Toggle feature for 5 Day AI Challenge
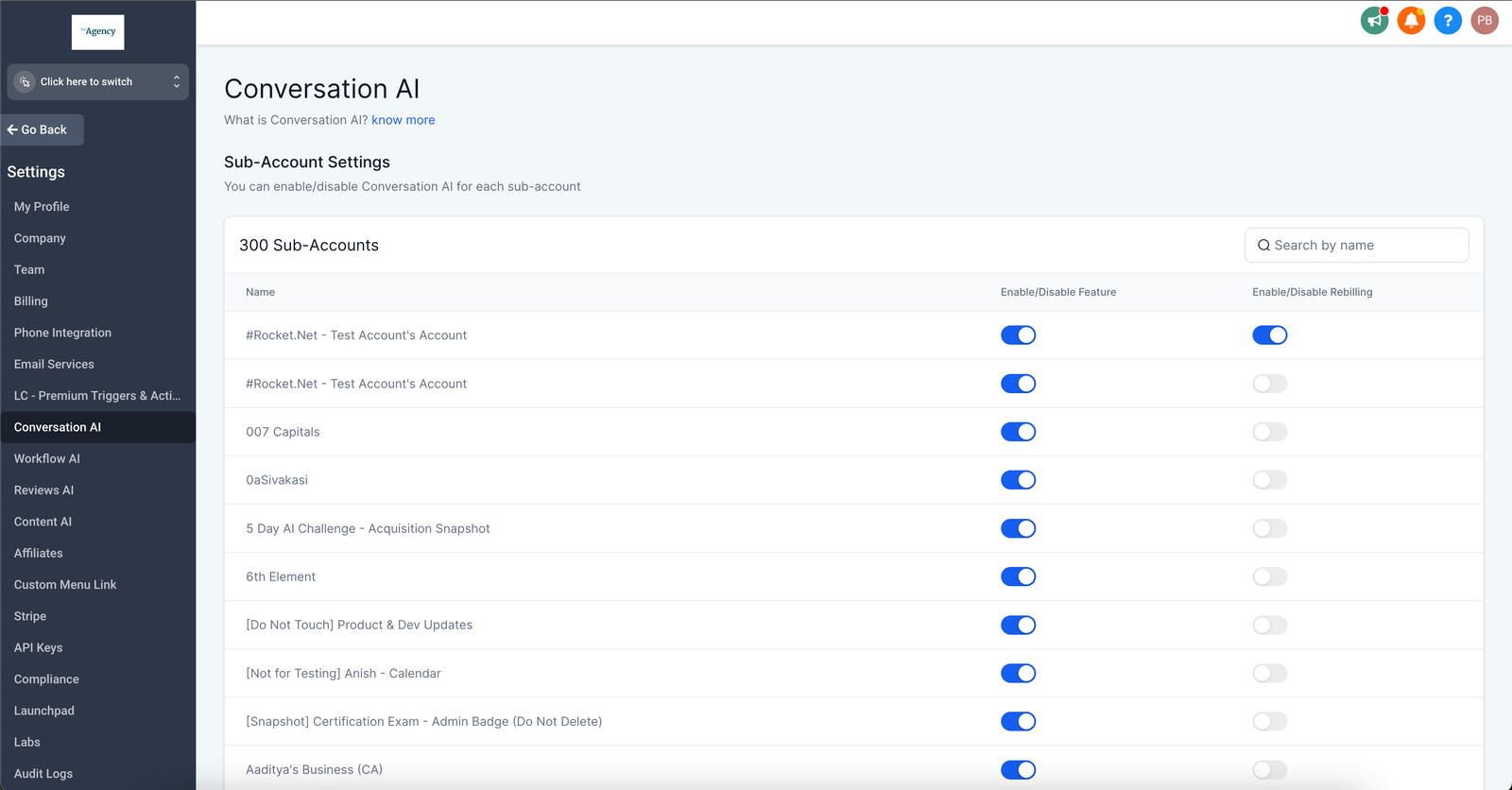 [x=1018, y=528]
